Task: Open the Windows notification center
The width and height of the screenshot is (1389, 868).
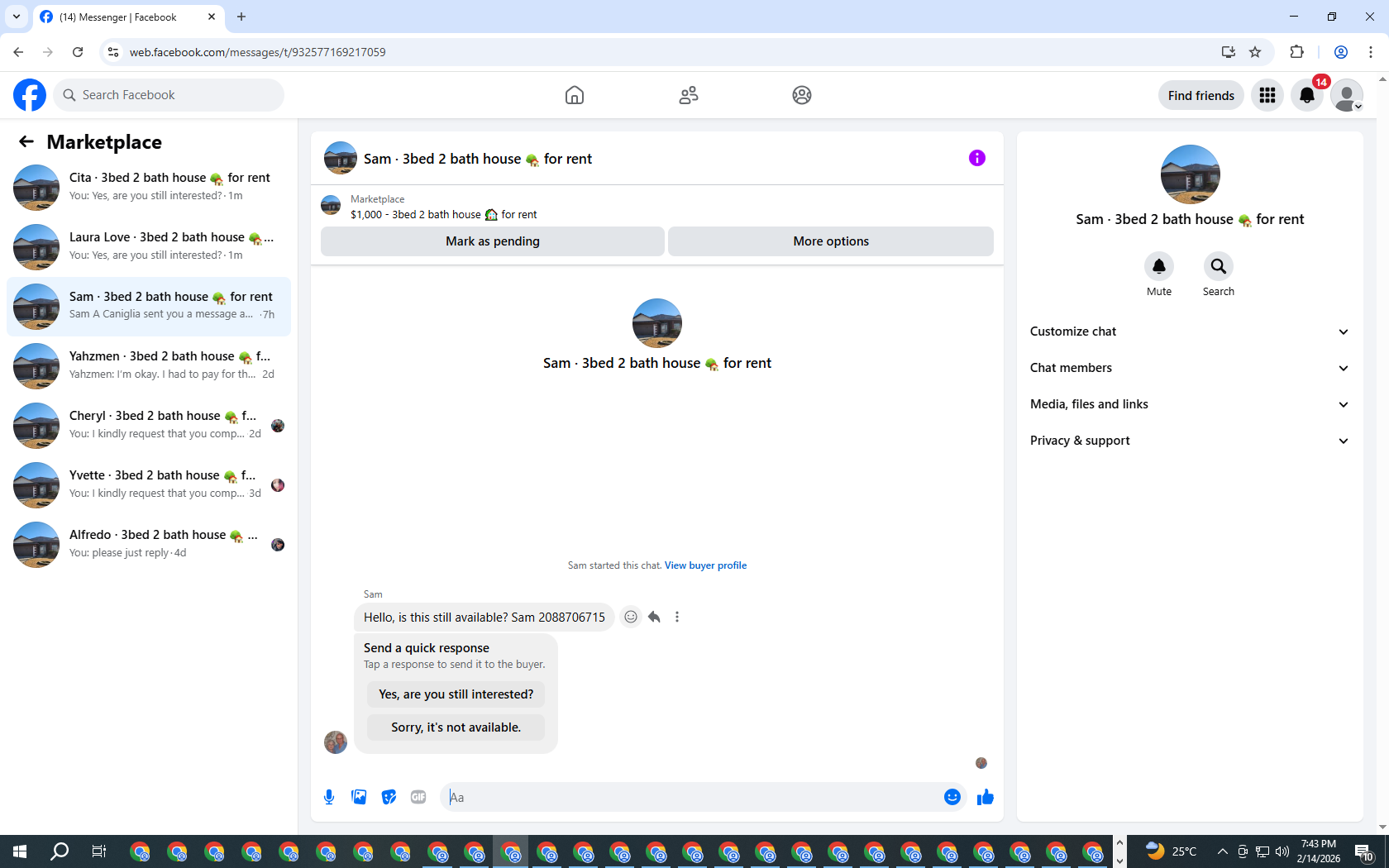Action: coord(1364,851)
